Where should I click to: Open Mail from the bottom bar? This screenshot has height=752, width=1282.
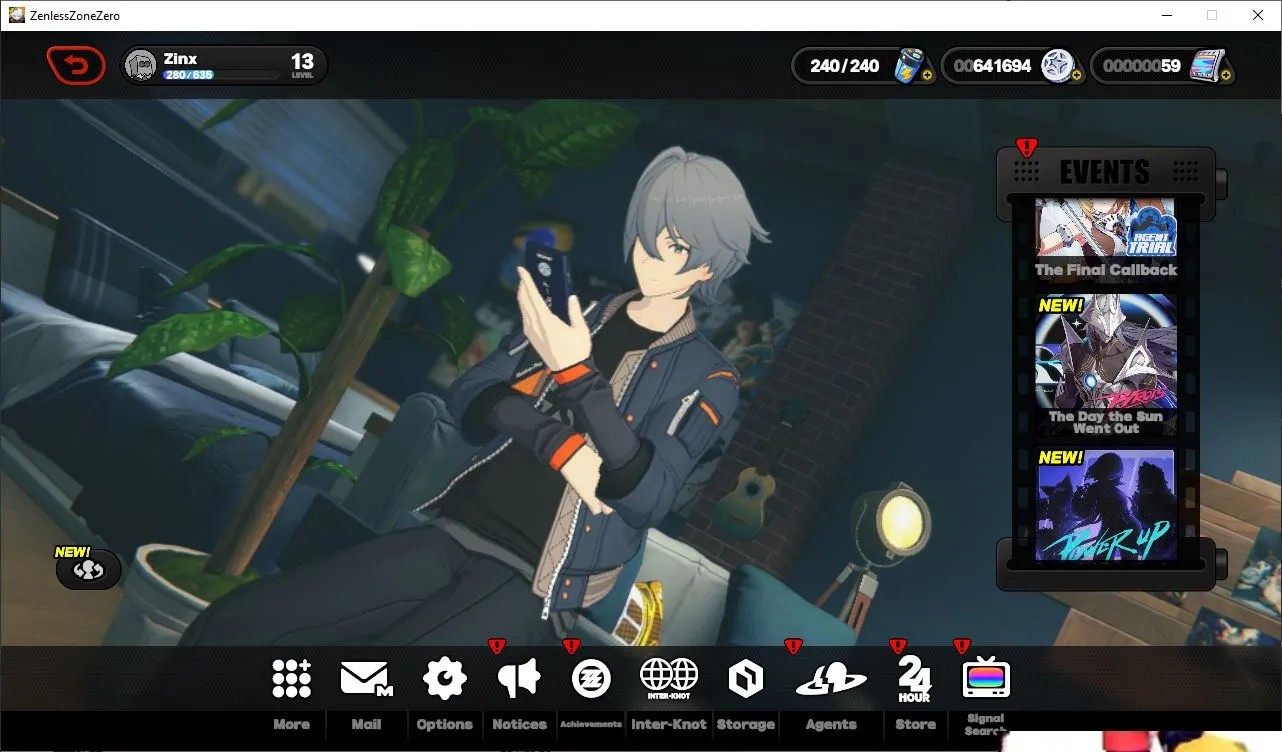coord(366,679)
